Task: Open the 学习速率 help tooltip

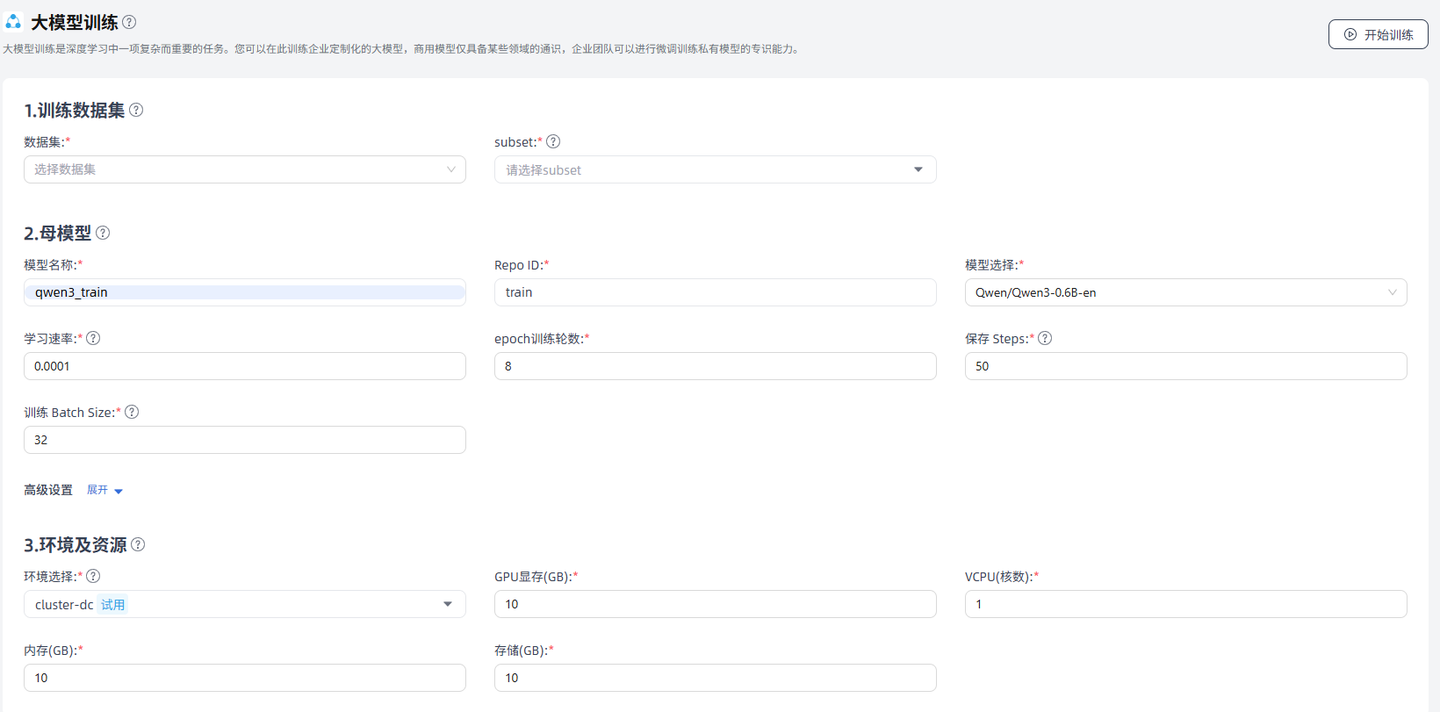Action: pos(93,338)
